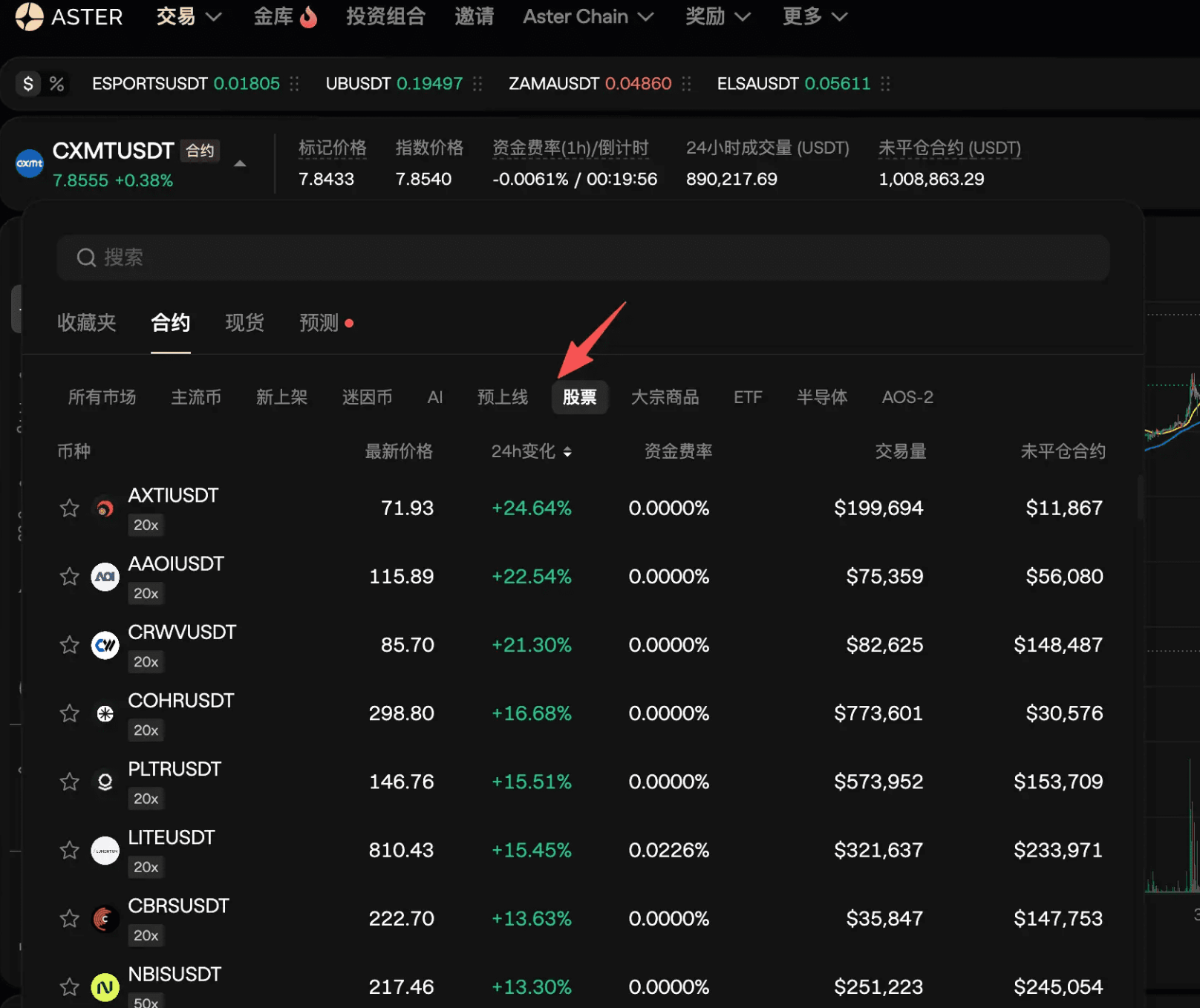Sort by 交易量 column header
This screenshot has width=1200, height=1008.
(901, 452)
